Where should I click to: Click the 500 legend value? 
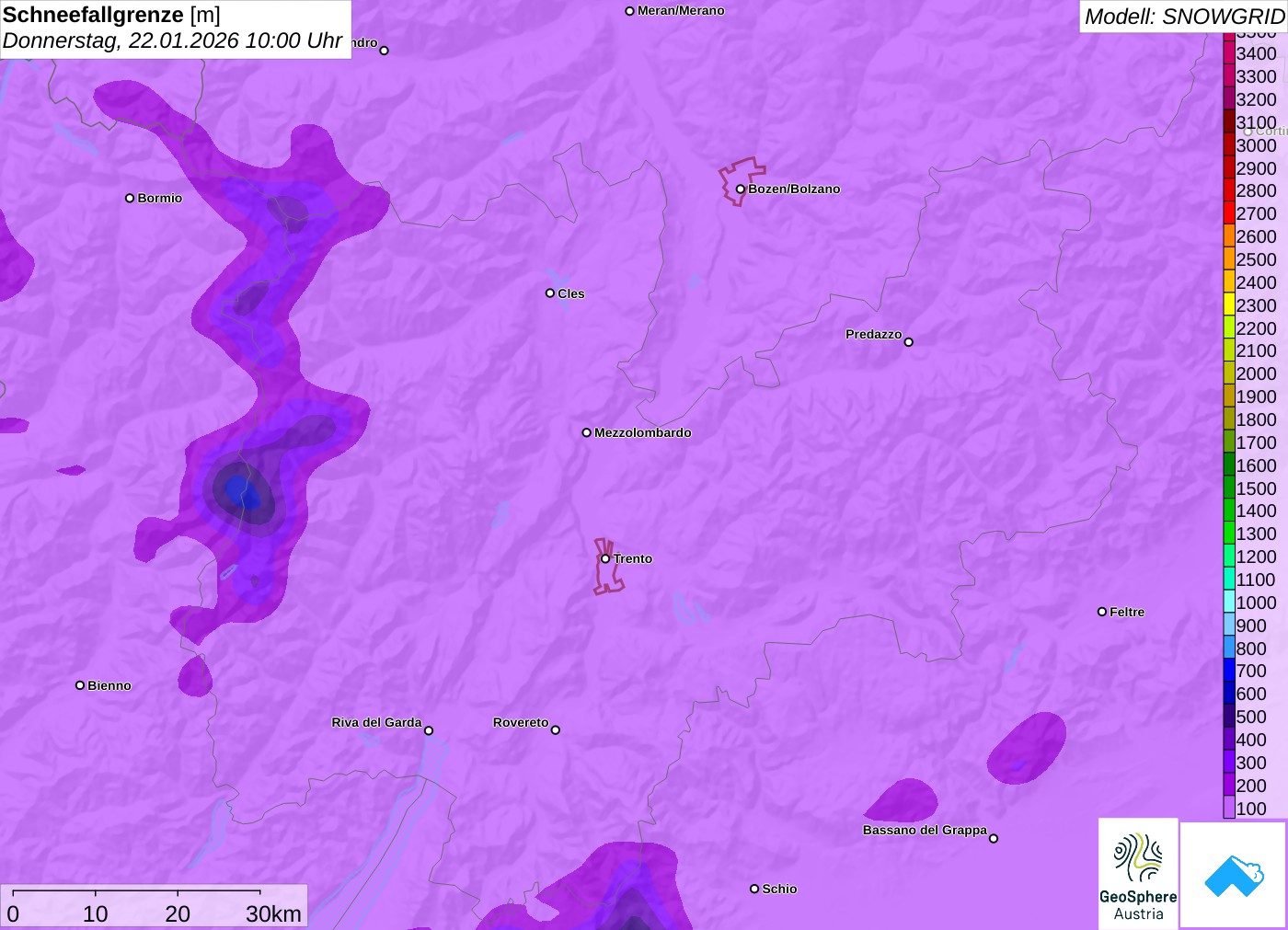tap(1251, 717)
